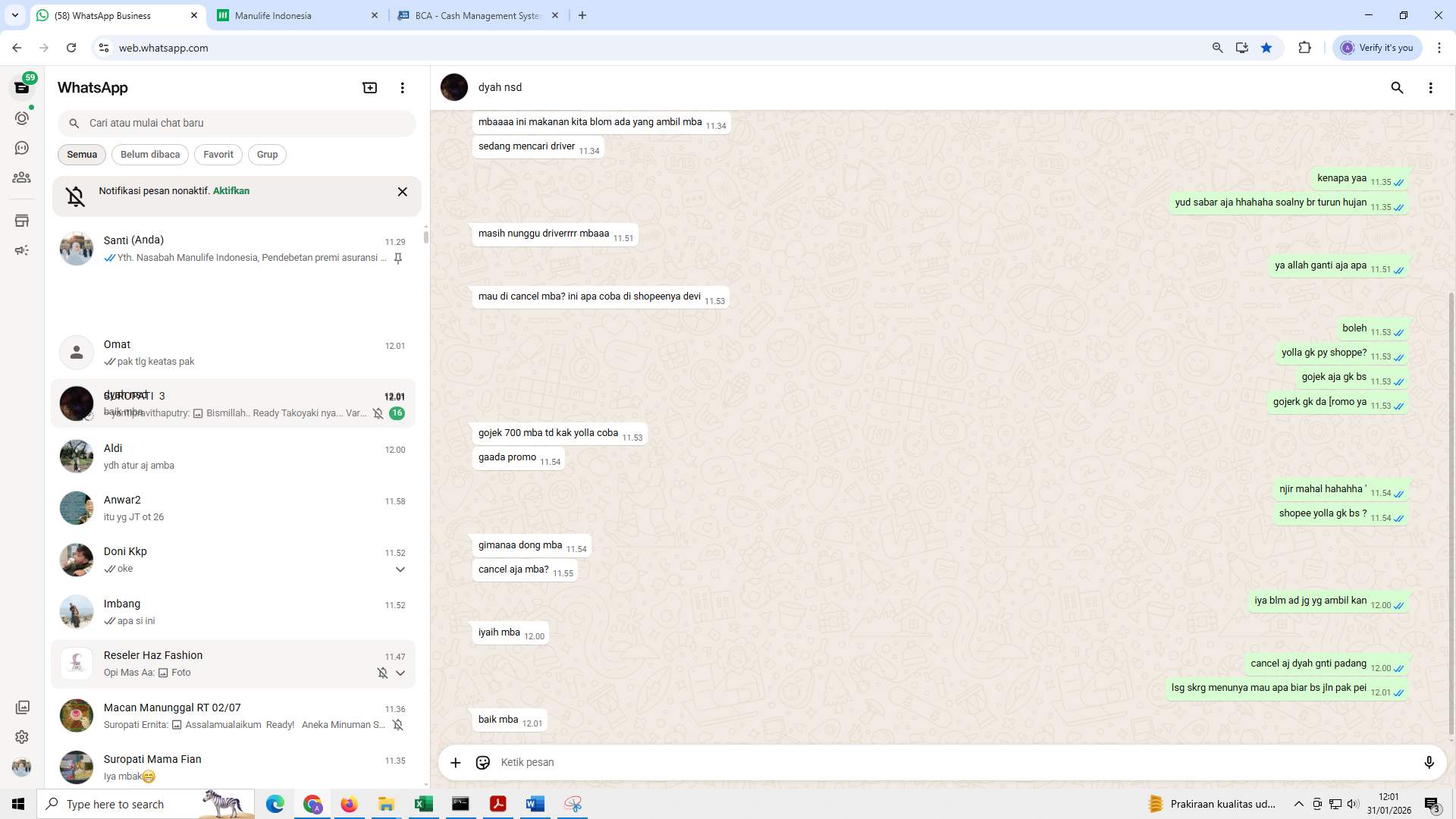Open the Channels section in the sidebar

[22, 148]
